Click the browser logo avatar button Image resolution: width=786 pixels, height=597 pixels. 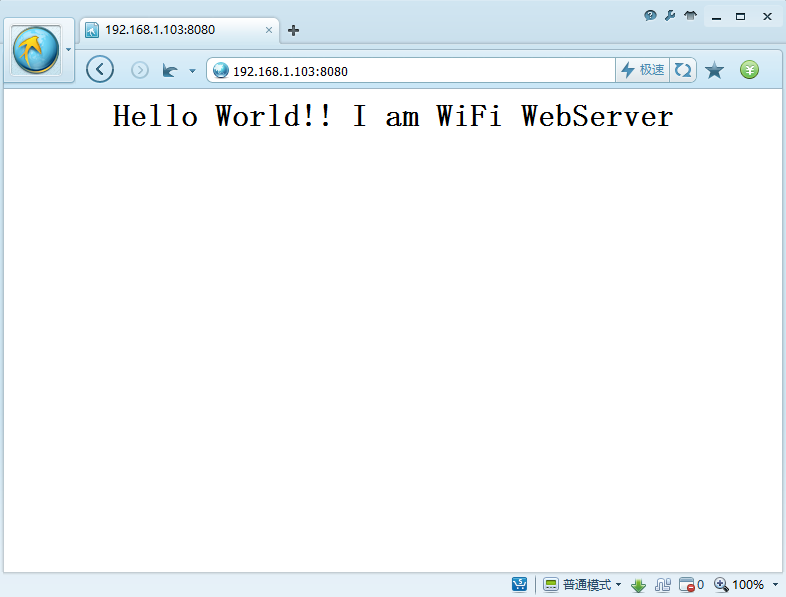(x=36, y=50)
